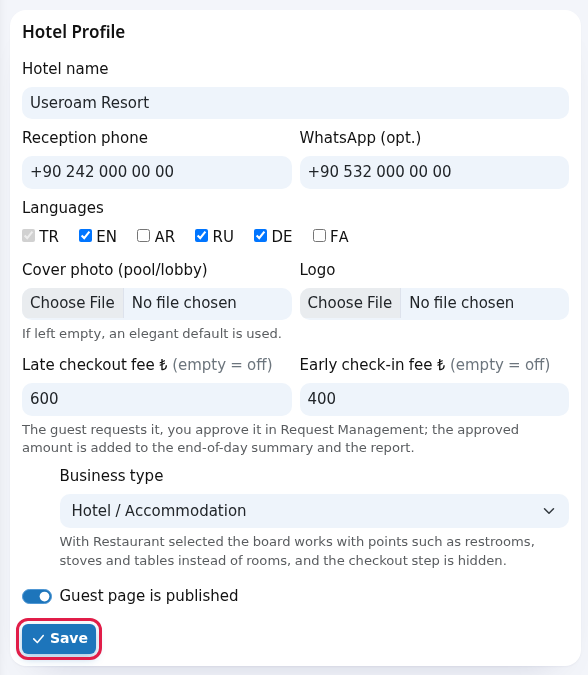Save the hotel profile

click(x=59, y=639)
